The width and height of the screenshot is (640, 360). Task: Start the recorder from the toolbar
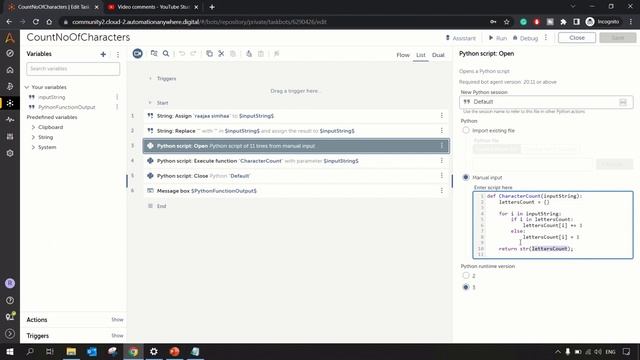point(138,53)
